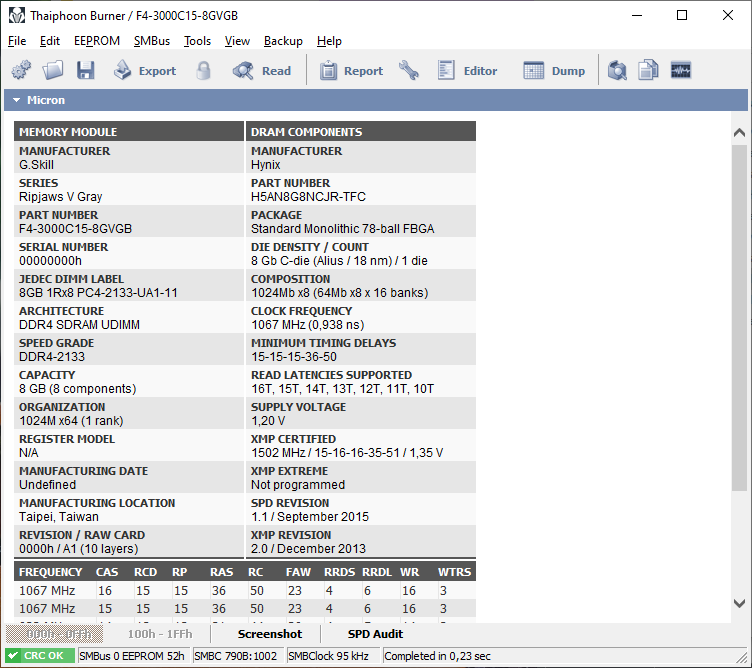Click the supply voltage '1,20 V' value
The width and height of the screenshot is (753, 668).
268,421
